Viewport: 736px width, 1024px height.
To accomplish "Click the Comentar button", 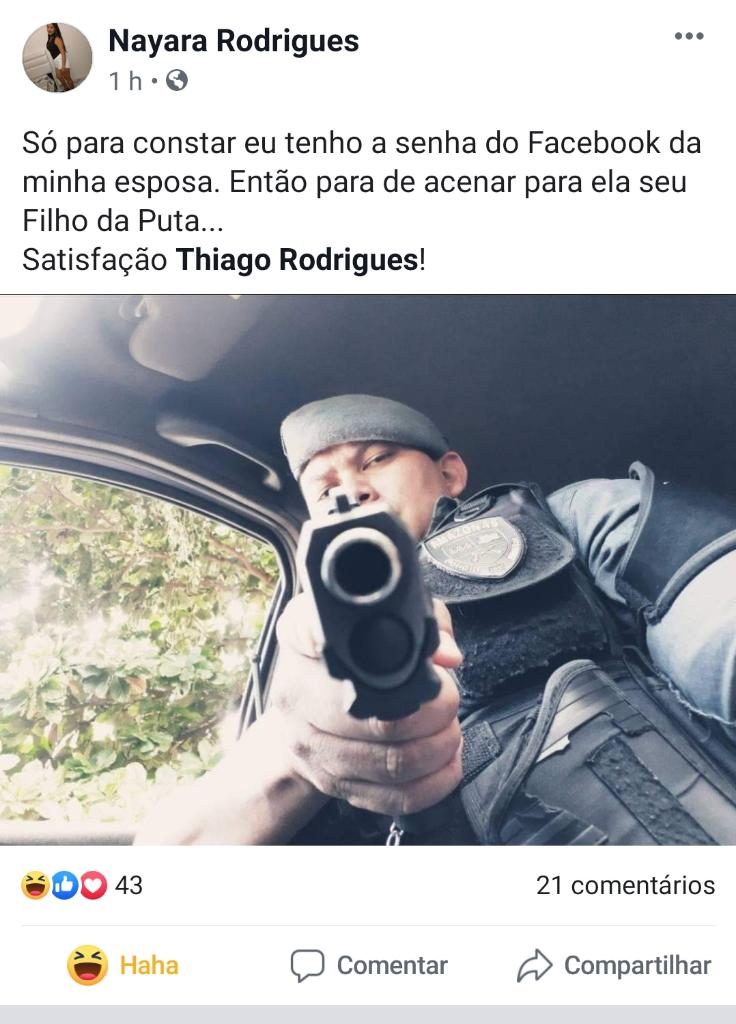I will pos(369,965).
